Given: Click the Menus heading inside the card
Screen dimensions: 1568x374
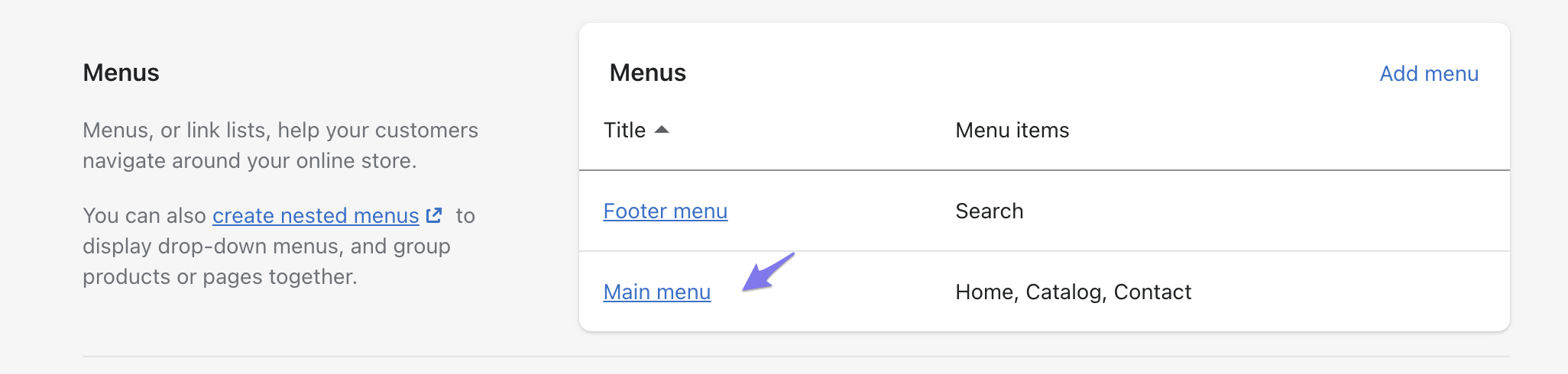Looking at the screenshot, I should coord(647,73).
